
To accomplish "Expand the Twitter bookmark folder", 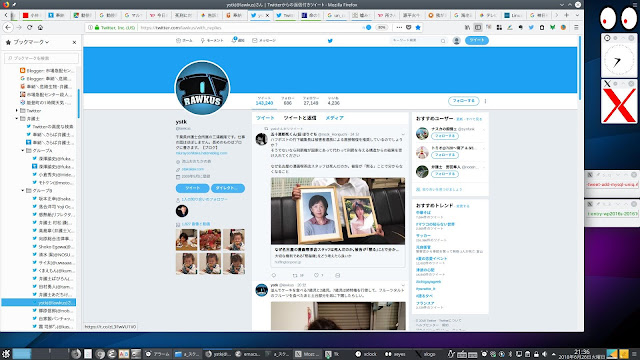I will point(17,111).
